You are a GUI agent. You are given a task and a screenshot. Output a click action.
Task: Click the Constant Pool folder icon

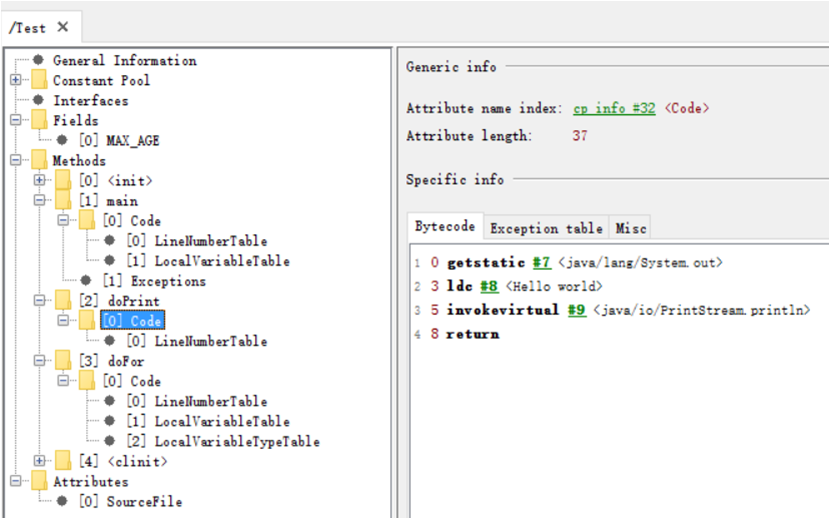tap(39, 81)
